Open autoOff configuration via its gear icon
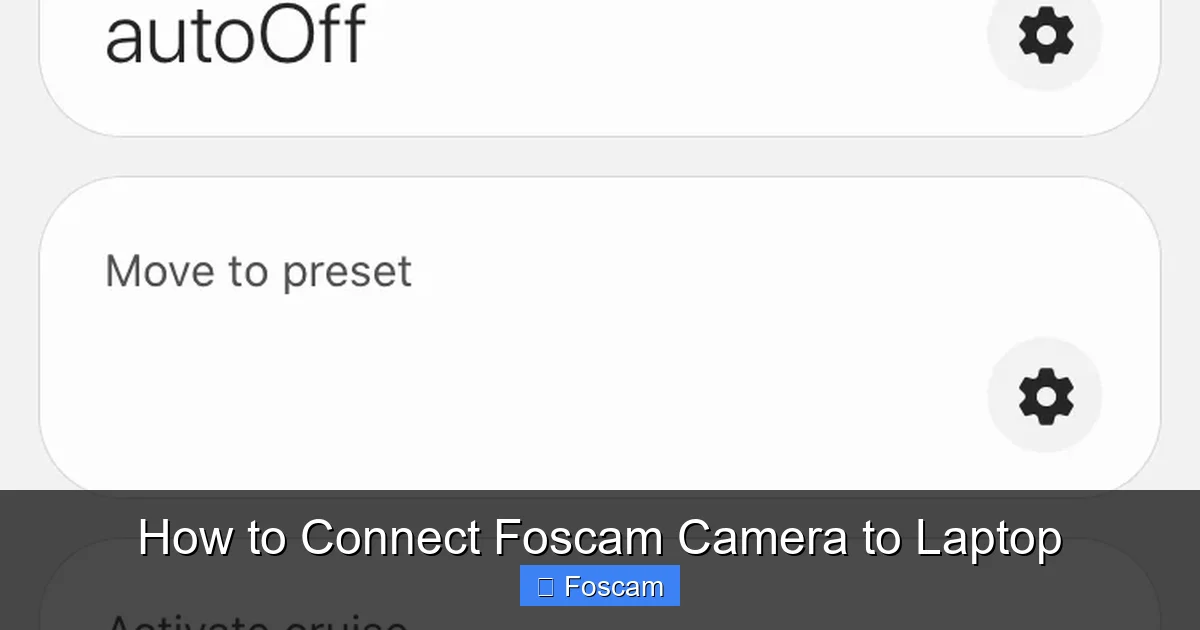 1044,37
